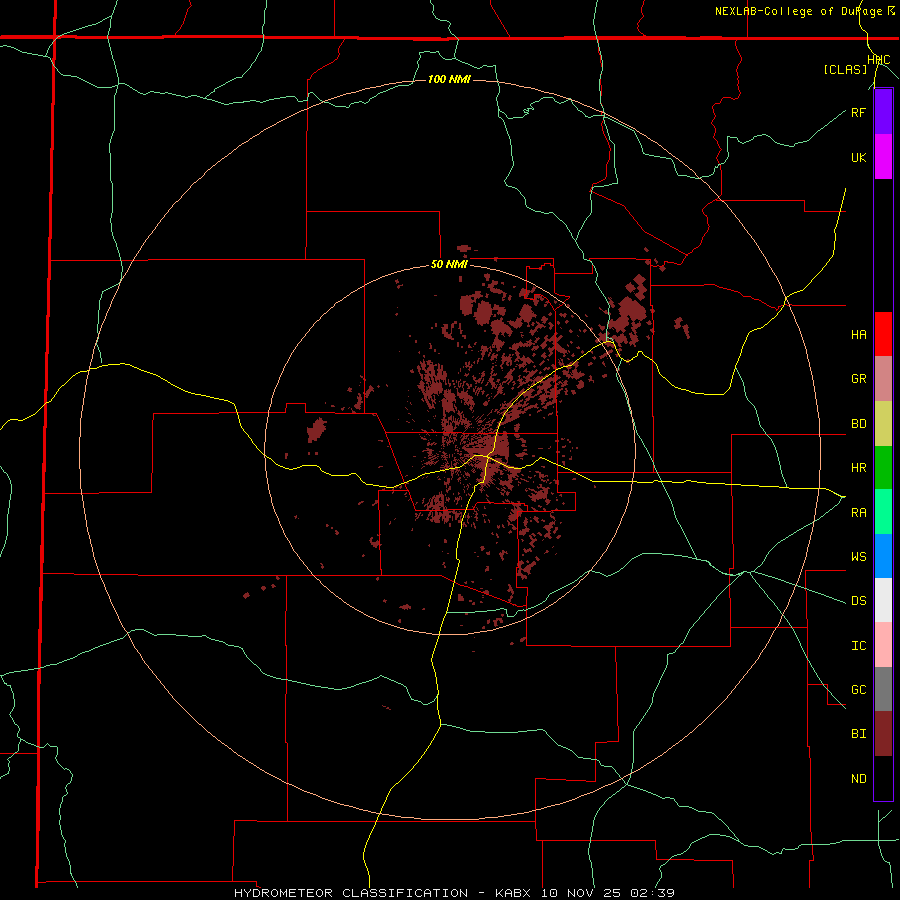
Task: Click the [CLAS] legend header
Action: coord(845,69)
